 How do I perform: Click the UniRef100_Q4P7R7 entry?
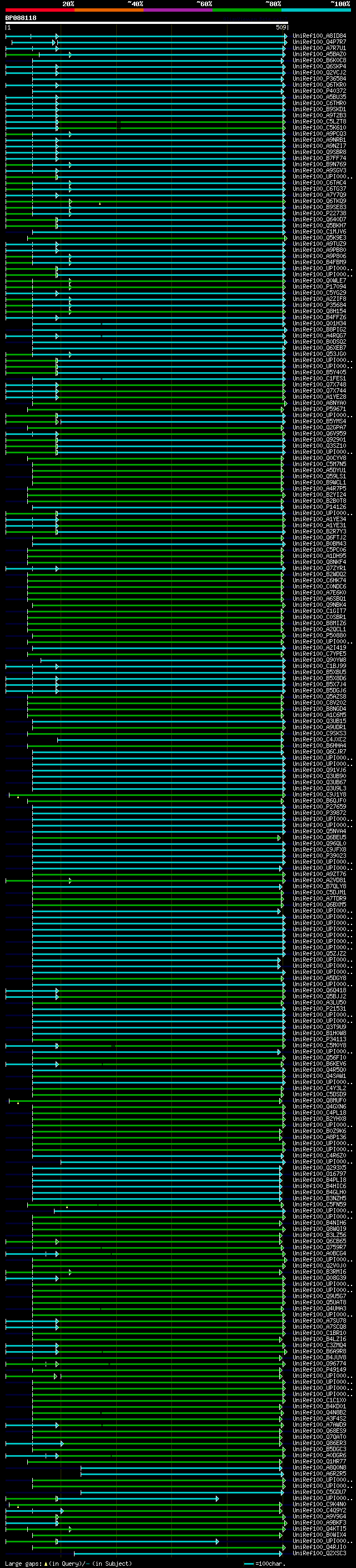pos(319,42)
